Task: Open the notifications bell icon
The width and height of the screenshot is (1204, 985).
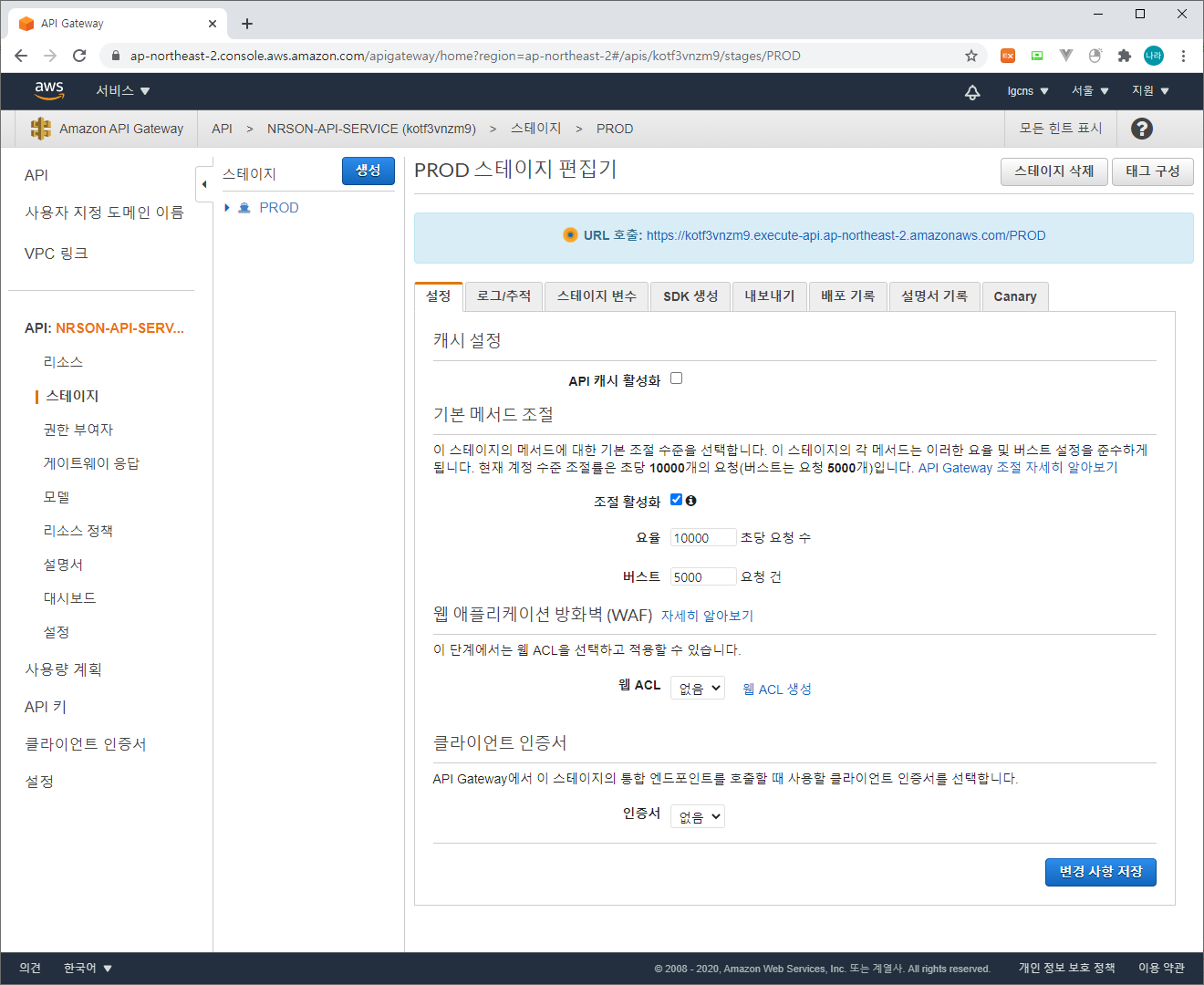Action: pyautogui.click(x=972, y=91)
